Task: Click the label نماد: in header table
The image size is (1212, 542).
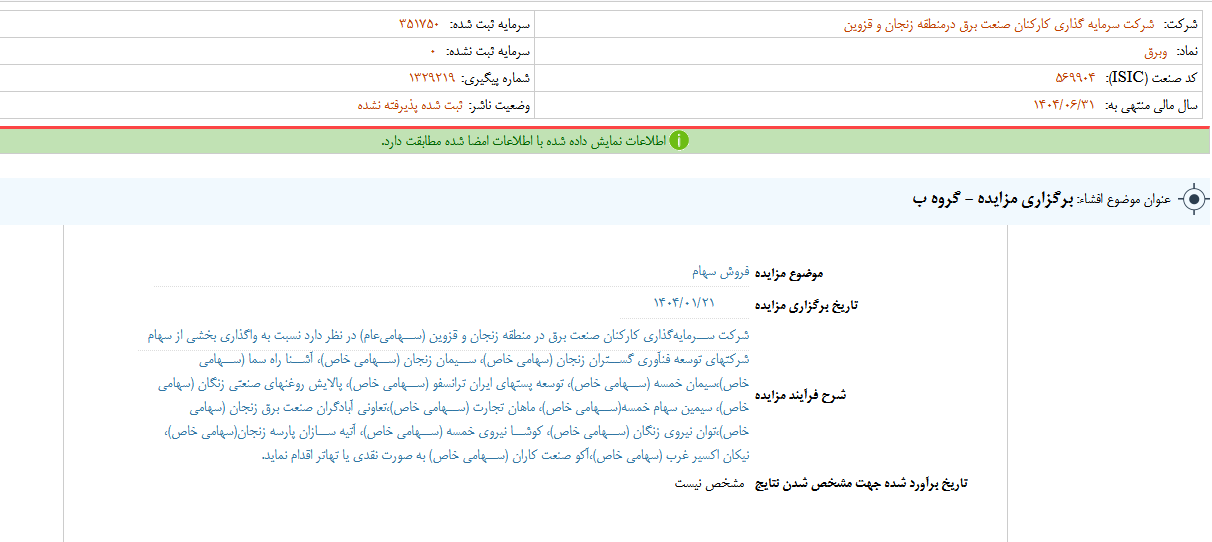Action: click(1186, 52)
